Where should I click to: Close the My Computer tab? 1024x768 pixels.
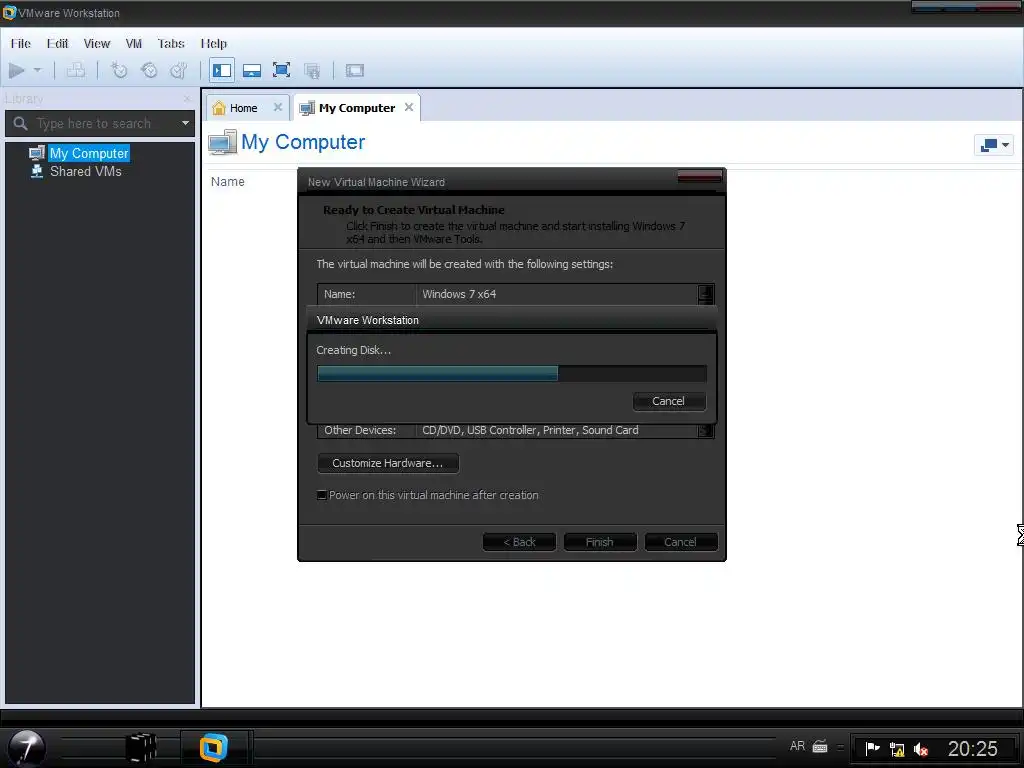(409, 107)
